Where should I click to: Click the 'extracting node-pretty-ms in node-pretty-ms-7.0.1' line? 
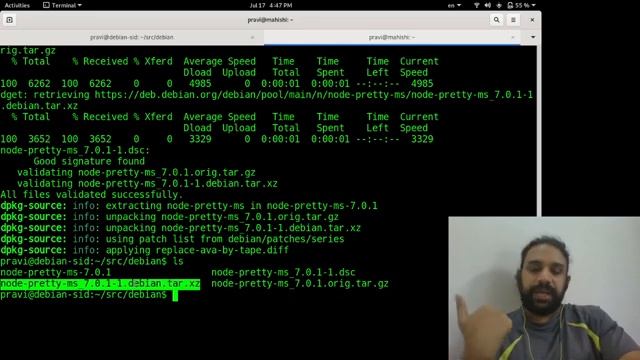(189, 206)
